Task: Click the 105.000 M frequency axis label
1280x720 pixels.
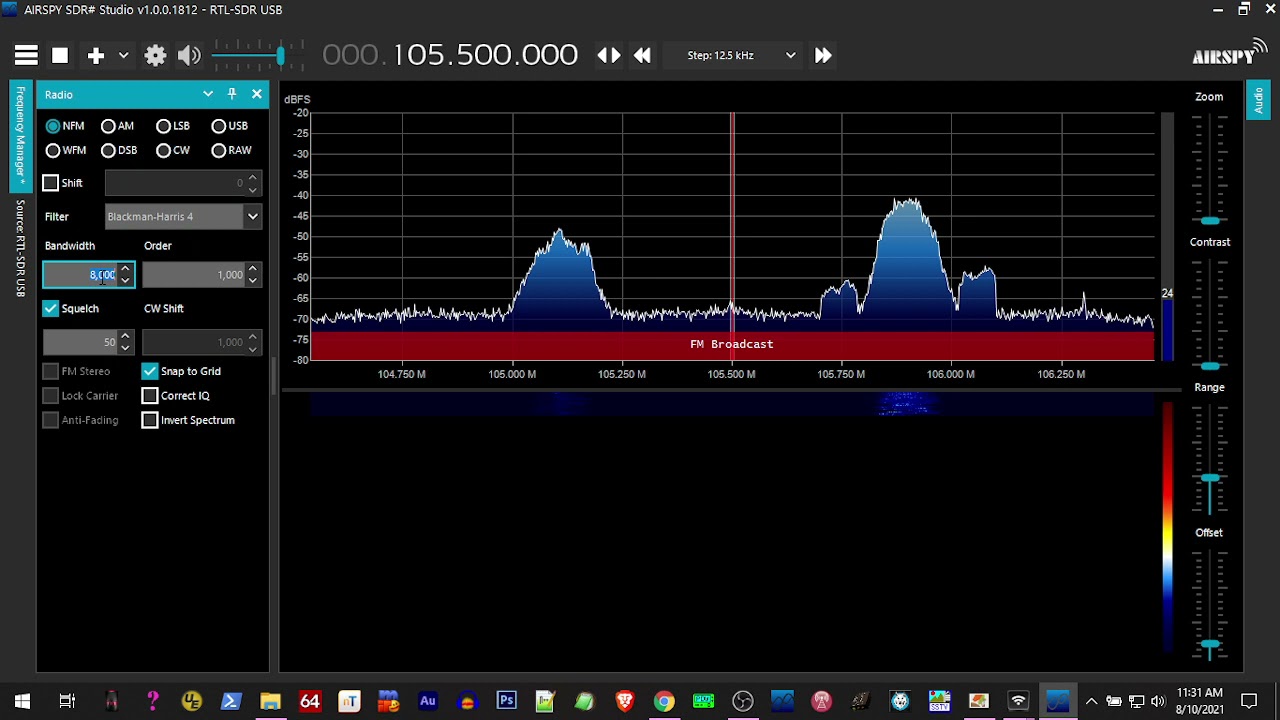Action: pyautogui.click(x=512, y=374)
